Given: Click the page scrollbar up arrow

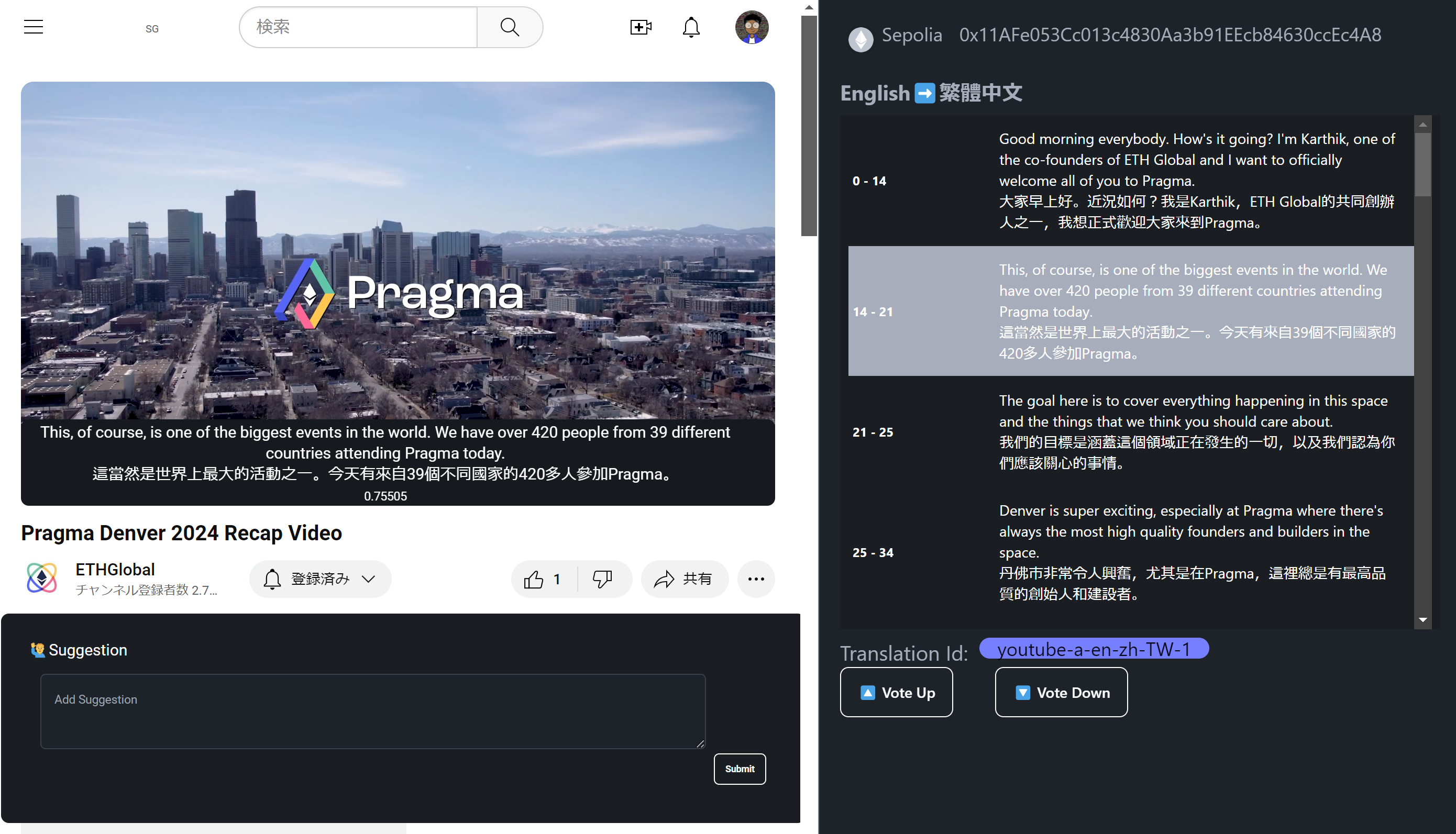Looking at the screenshot, I should pyautogui.click(x=809, y=7).
